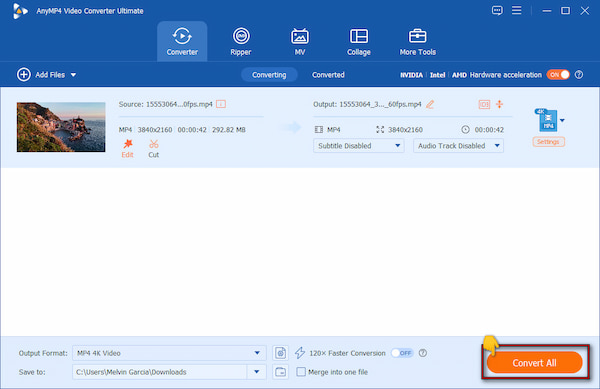
Task: Open Hardware acceleration help icon
Action: (579, 75)
